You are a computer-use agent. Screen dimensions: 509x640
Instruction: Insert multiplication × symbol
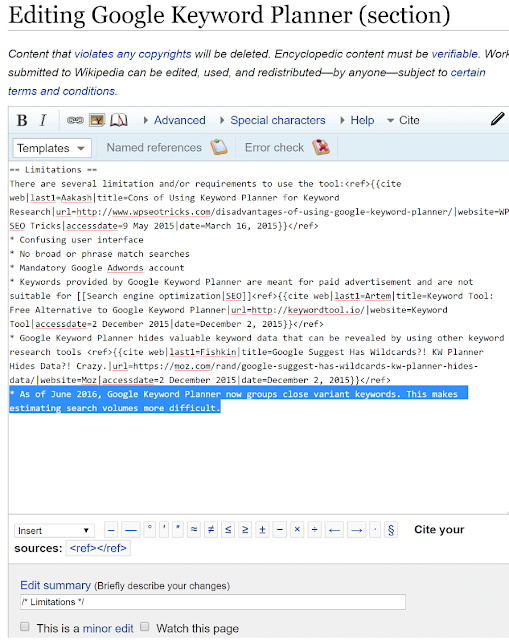click(x=297, y=530)
